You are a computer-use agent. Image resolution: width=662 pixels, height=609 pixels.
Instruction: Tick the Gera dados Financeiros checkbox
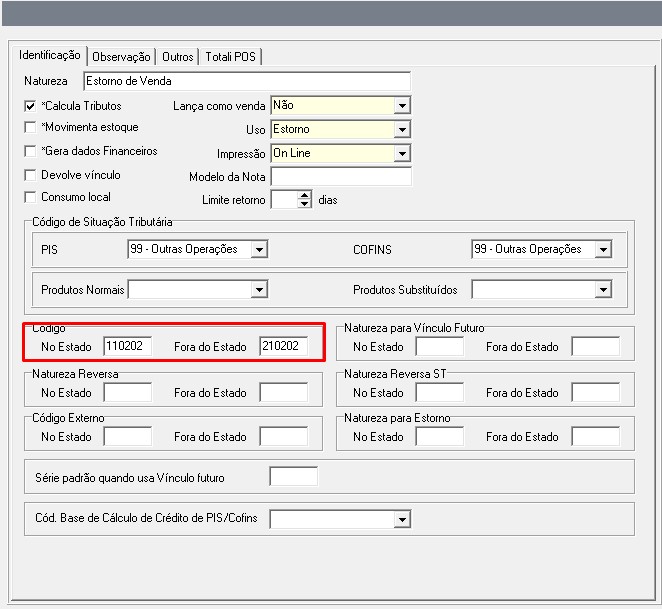pos(30,152)
